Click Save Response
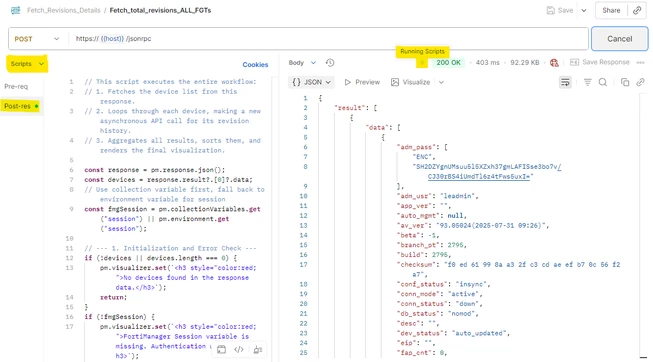The height and width of the screenshot is (362, 653). point(600,62)
